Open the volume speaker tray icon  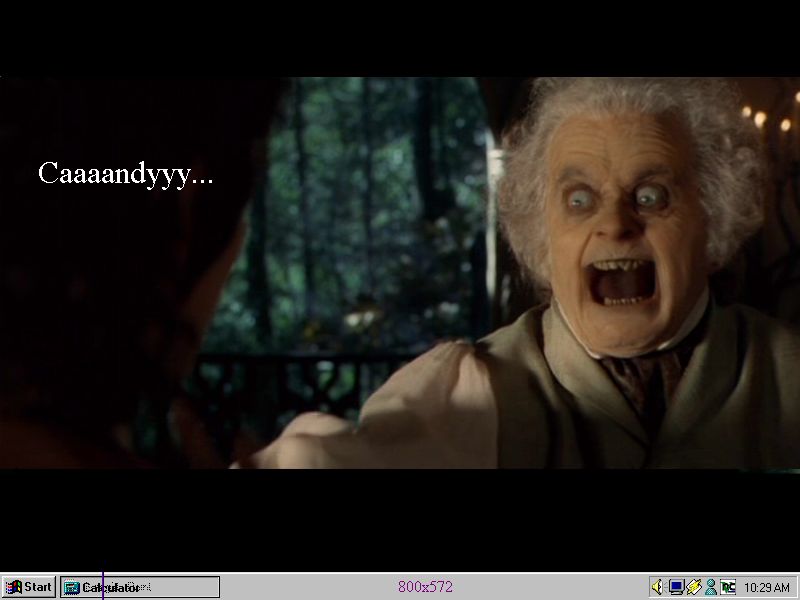(x=658, y=587)
